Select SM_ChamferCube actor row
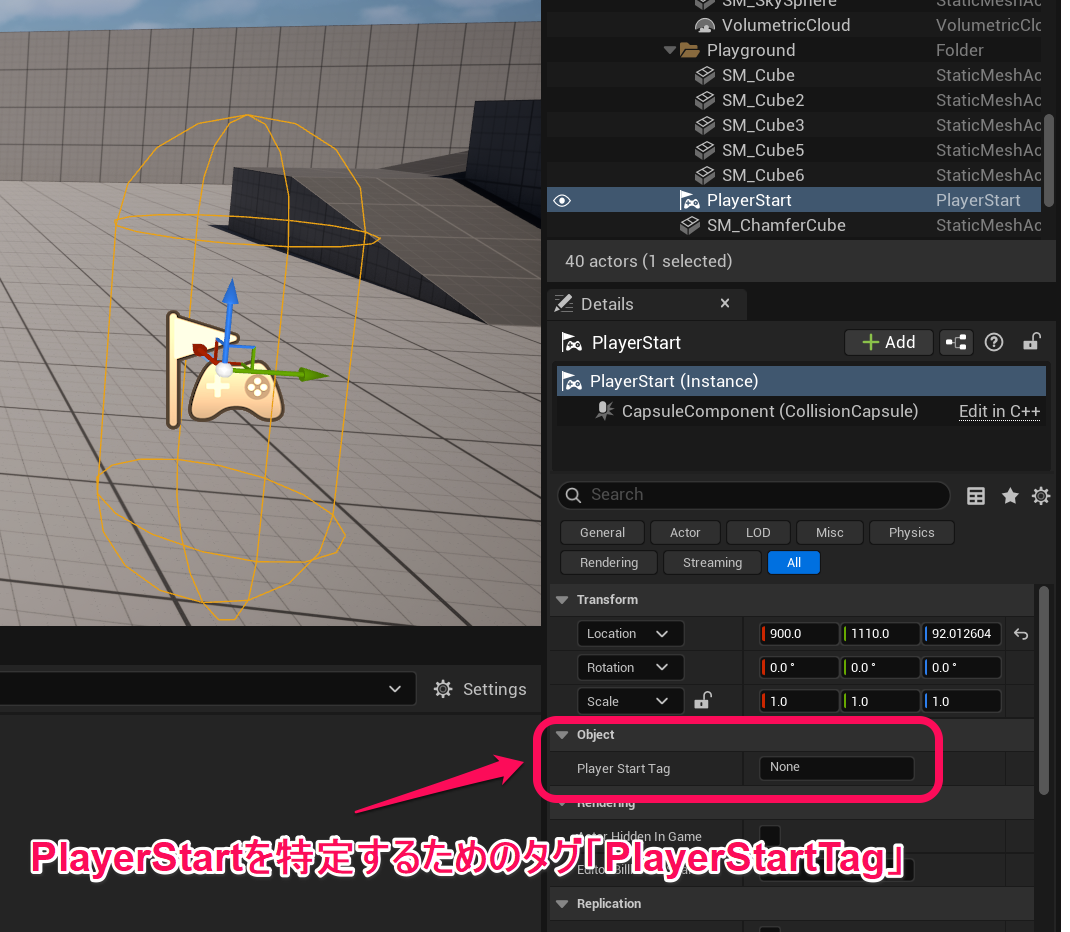1070x932 pixels. [x=794, y=225]
